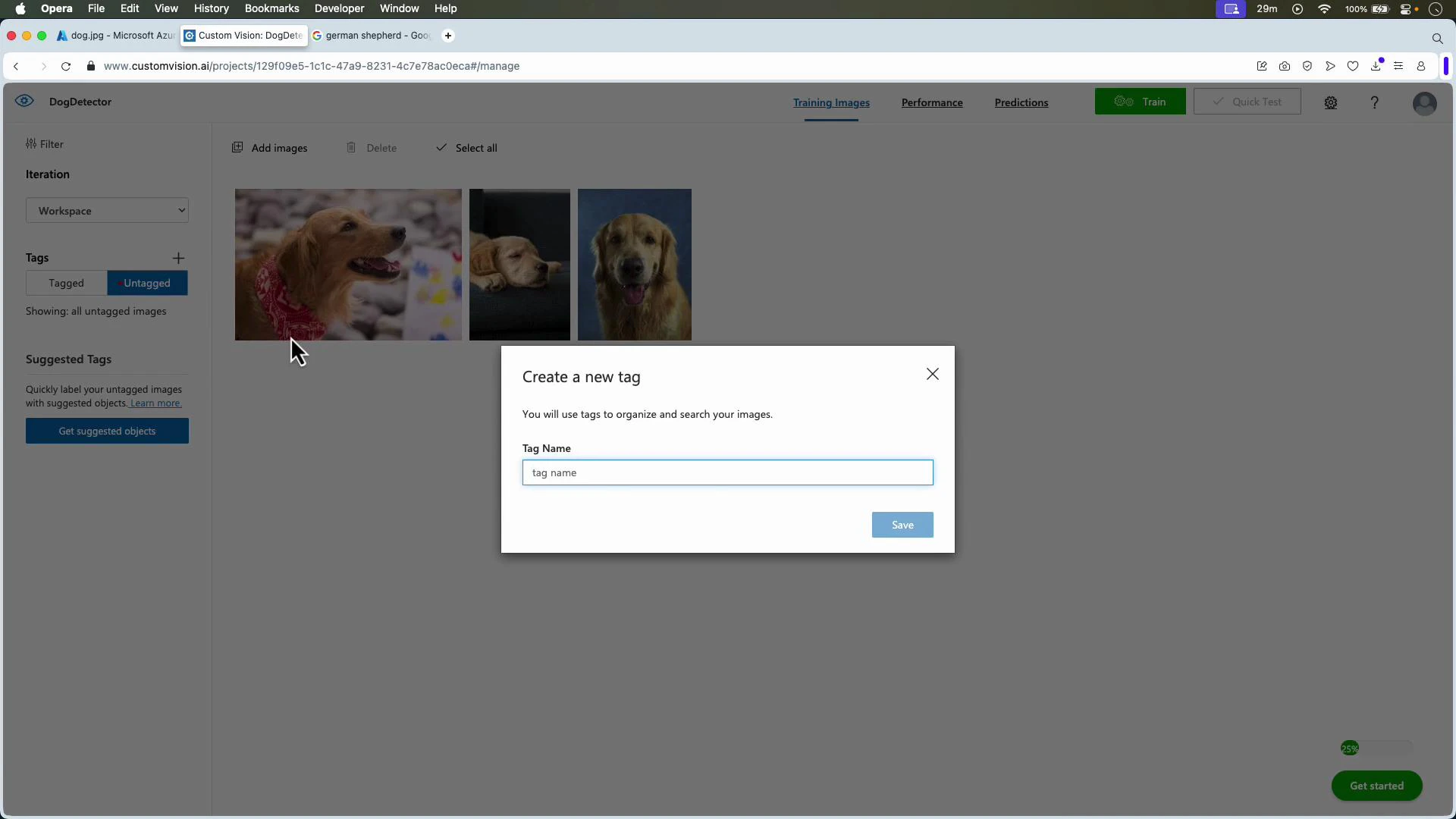Click the Get started button
1456x819 pixels.
(1376, 786)
